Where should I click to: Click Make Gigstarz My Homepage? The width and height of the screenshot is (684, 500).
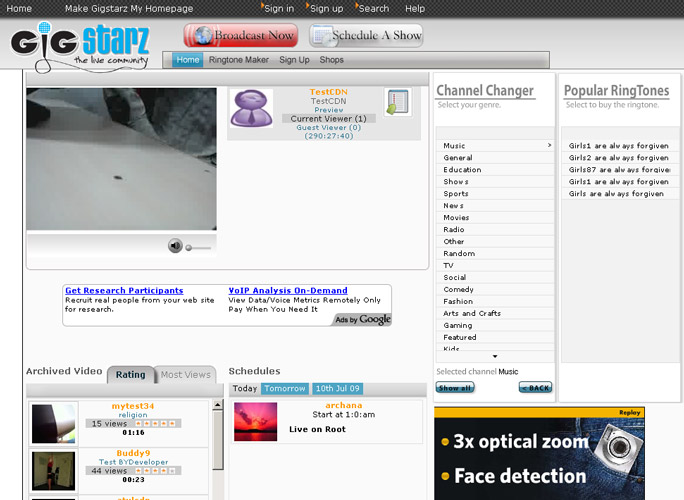pyautogui.click(x=129, y=8)
